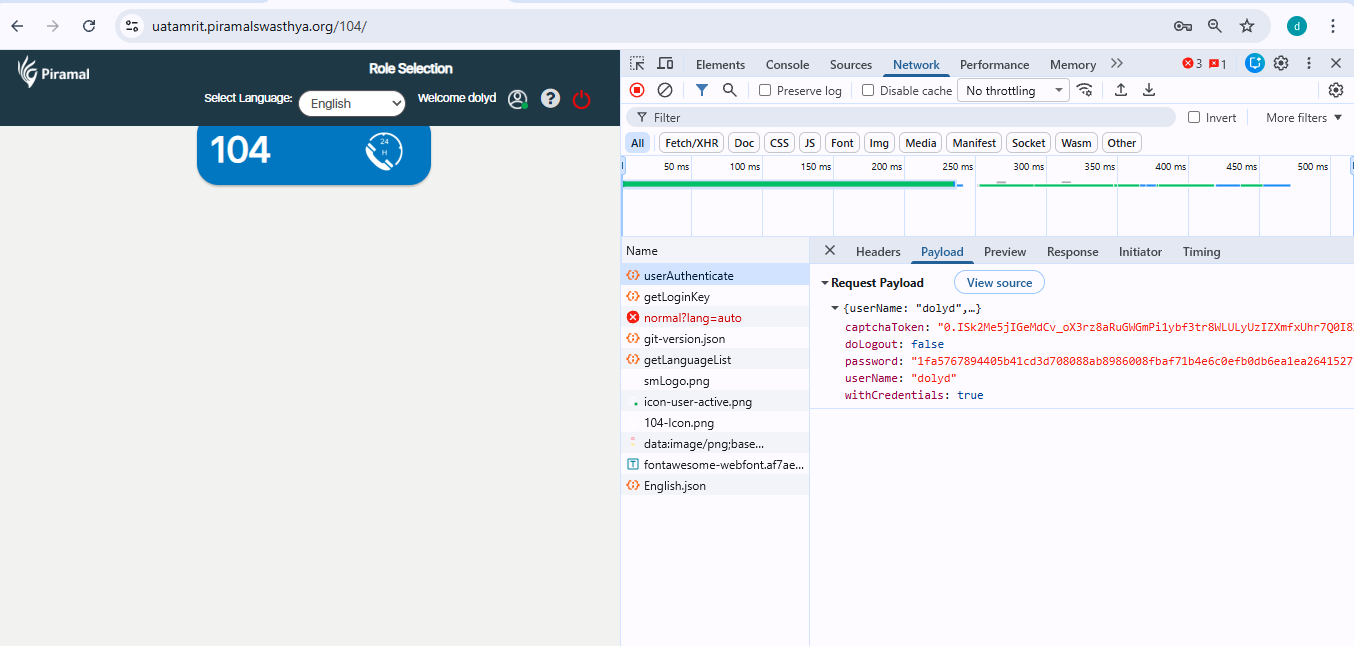Viewport: 1354px width, 646px height.
Task: Enable Preserve log checkbox
Action: click(765, 91)
